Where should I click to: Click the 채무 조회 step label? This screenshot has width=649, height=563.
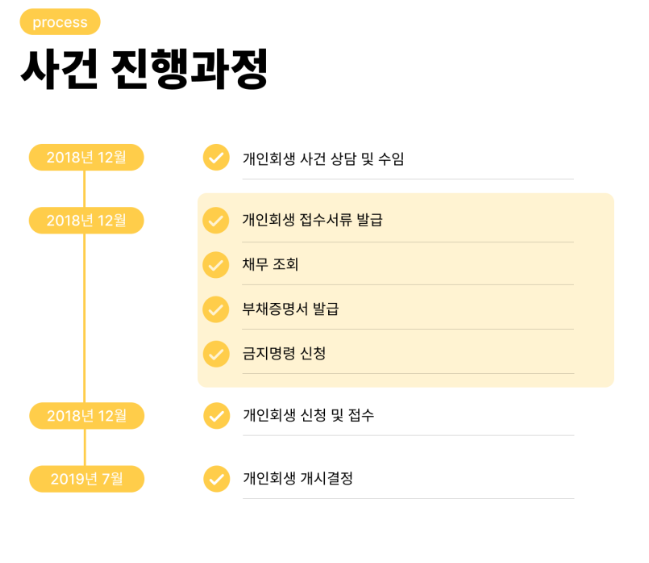point(270,264)
